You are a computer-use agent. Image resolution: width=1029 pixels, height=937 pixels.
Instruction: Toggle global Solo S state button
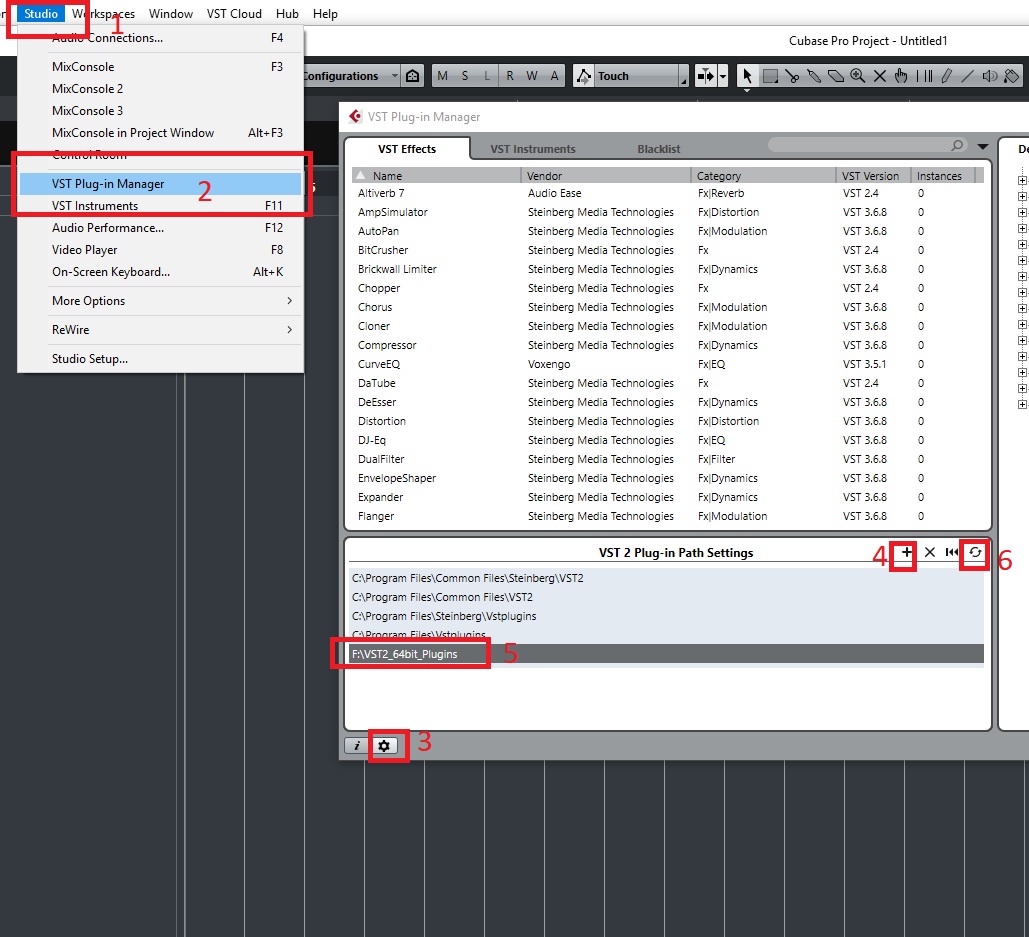(x=465, y=76)
